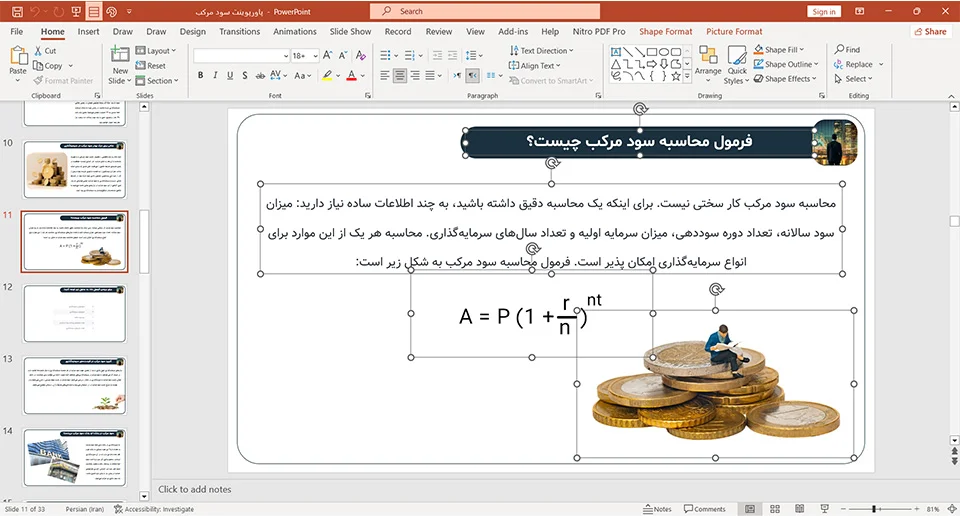The width and height of the screenshot is (960, 516).
Task: Open Comments from the status bar
Action: pos(705,509)
